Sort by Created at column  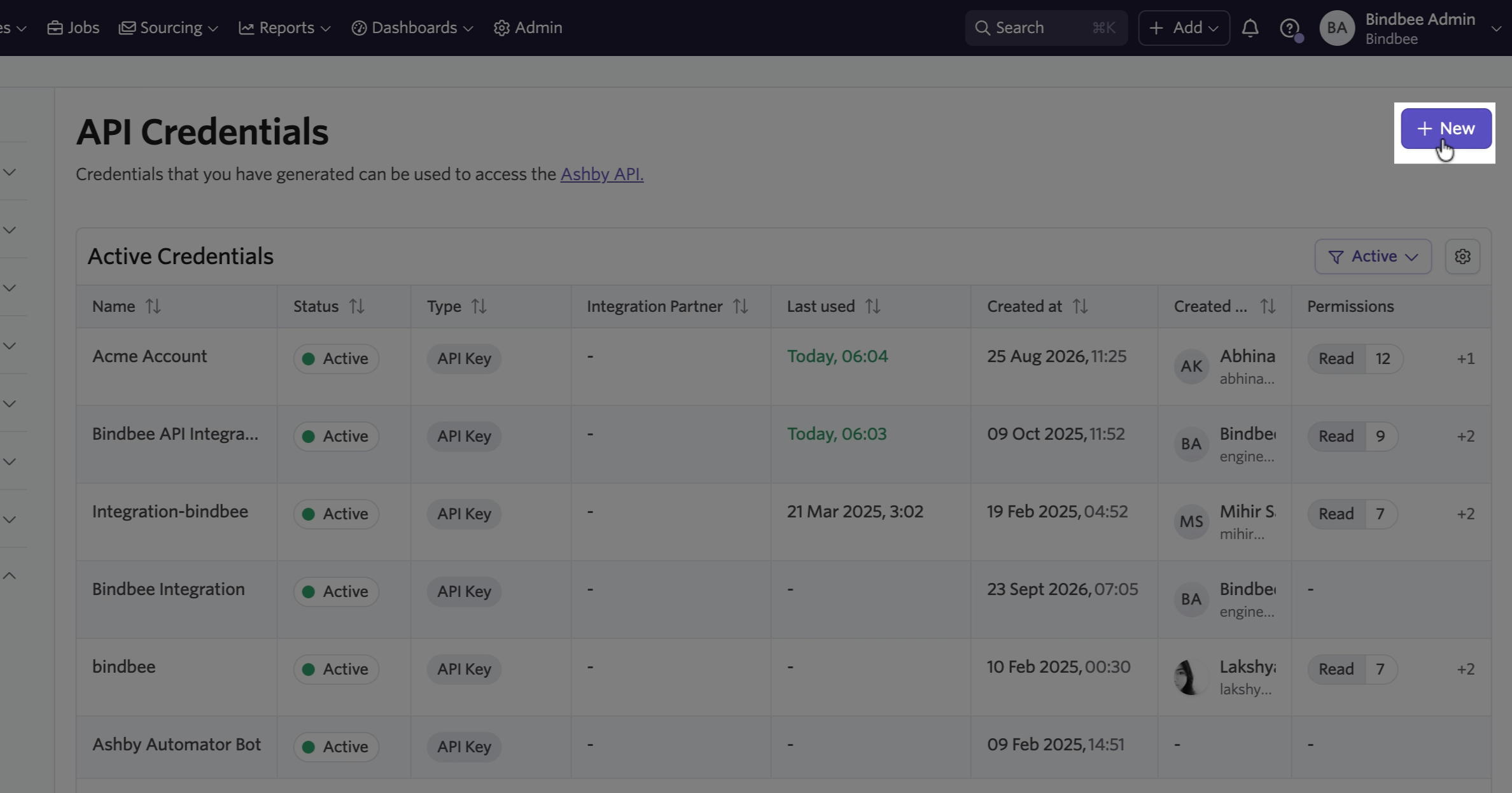pyautogui.click(x=1080, y=306)
